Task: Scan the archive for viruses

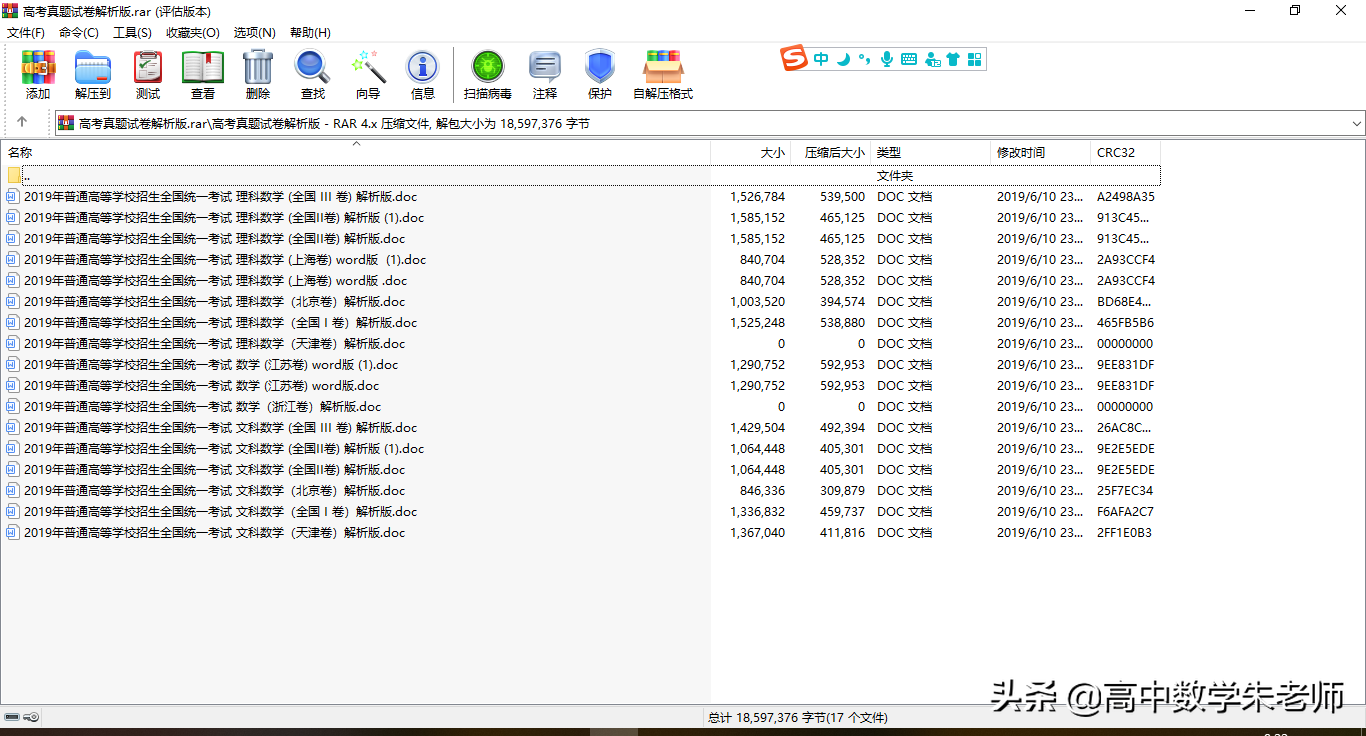Action: 487,74
